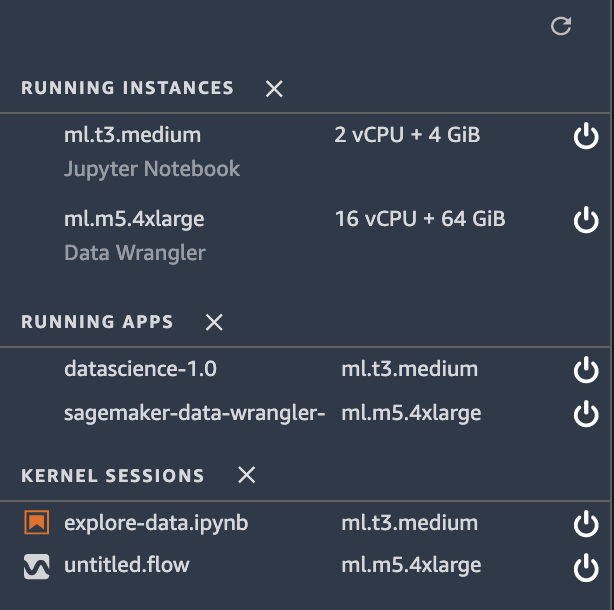Image resolution: width=614 pixels, height=610 pixels.
Task: Click the flow icon beside untitled.flow
Action: (x=37, y=566)
